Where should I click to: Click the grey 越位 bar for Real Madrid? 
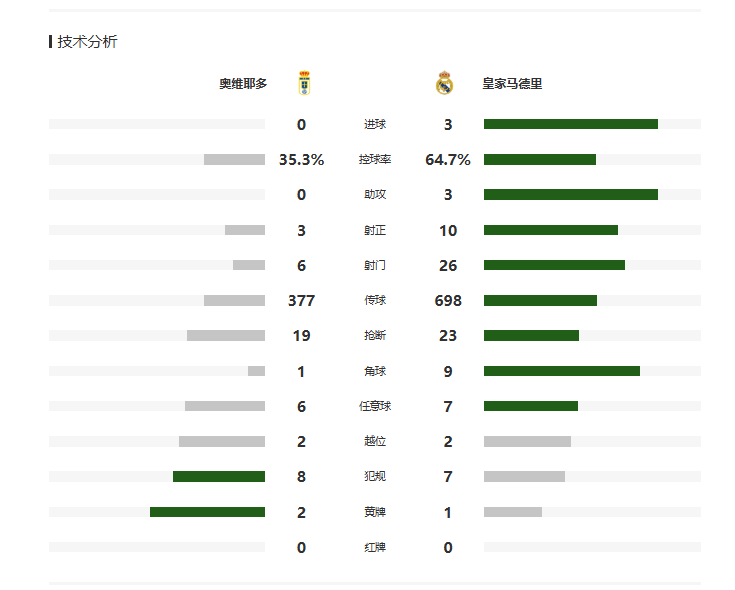527,441
